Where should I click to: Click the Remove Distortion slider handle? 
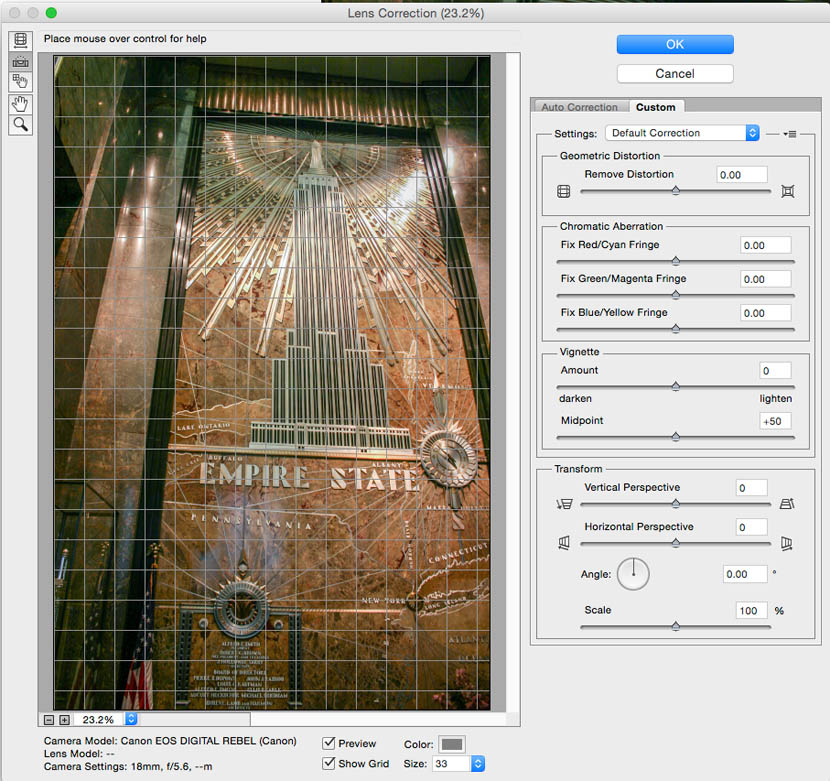coord(676,191)
